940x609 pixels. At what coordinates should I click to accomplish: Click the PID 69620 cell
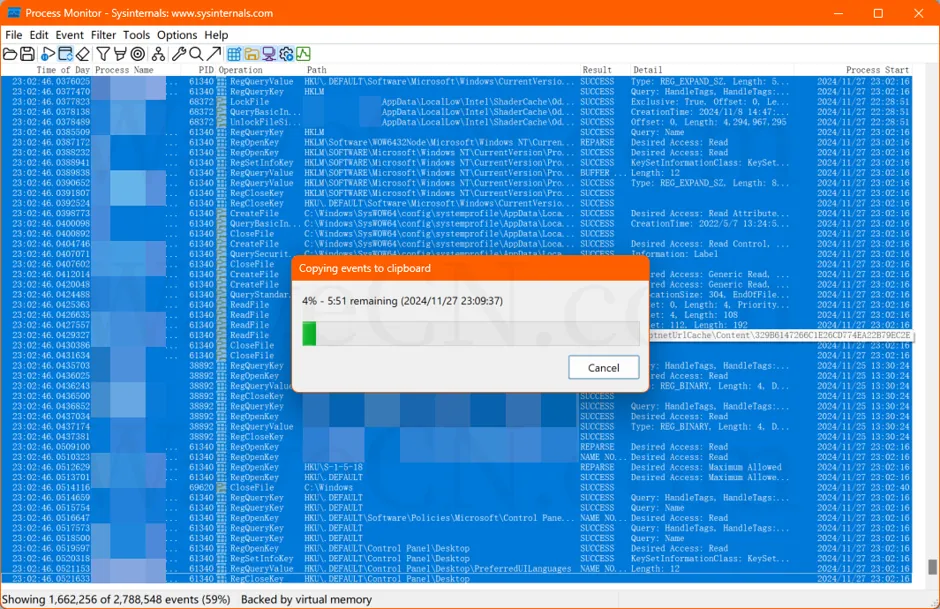coord(201,487)
